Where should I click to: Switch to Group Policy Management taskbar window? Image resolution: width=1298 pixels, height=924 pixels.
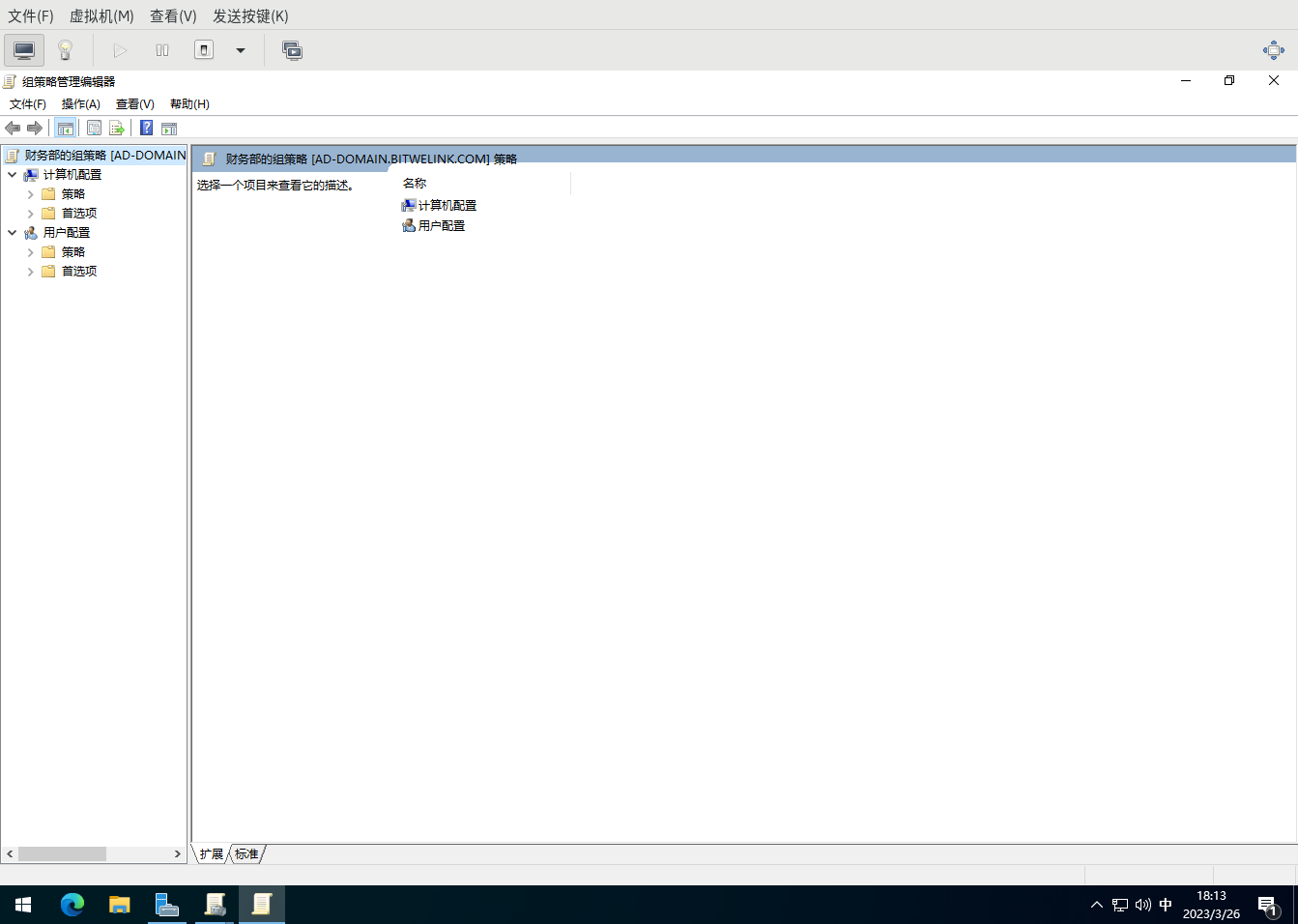tap(214, 905)
